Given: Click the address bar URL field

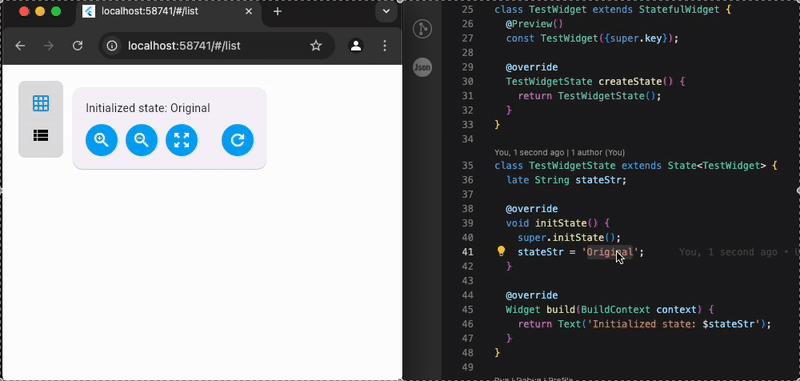Looking at the screenshot, I should point(217,46).
